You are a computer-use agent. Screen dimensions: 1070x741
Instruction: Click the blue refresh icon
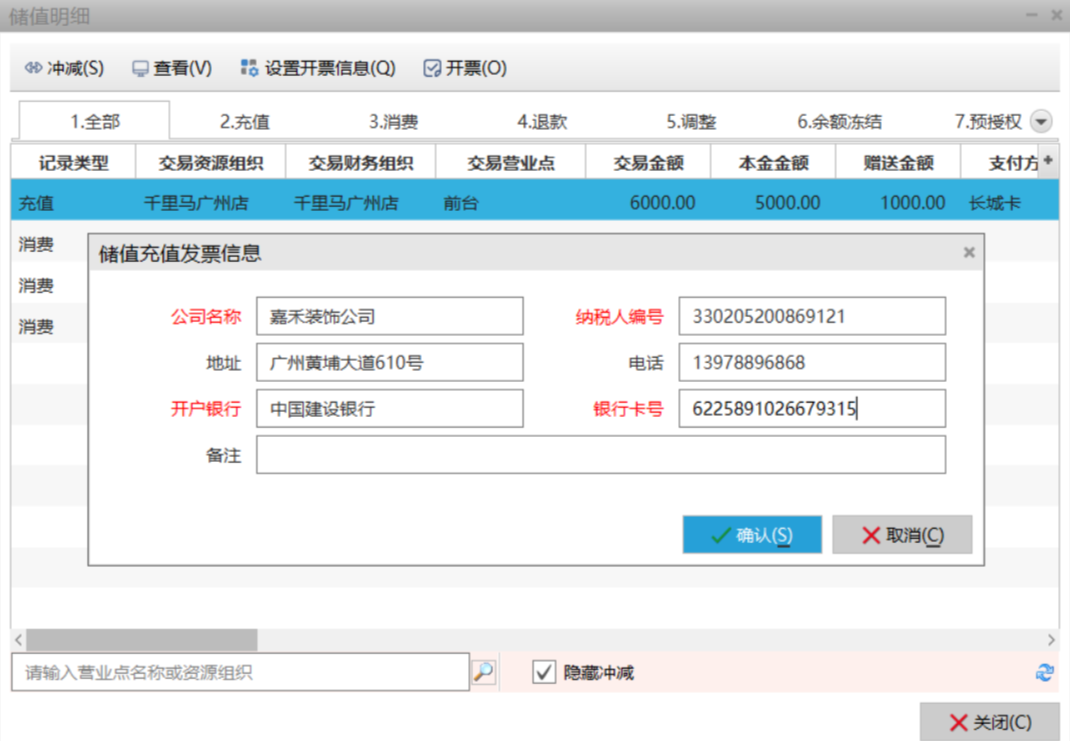tap(1045, 673)
